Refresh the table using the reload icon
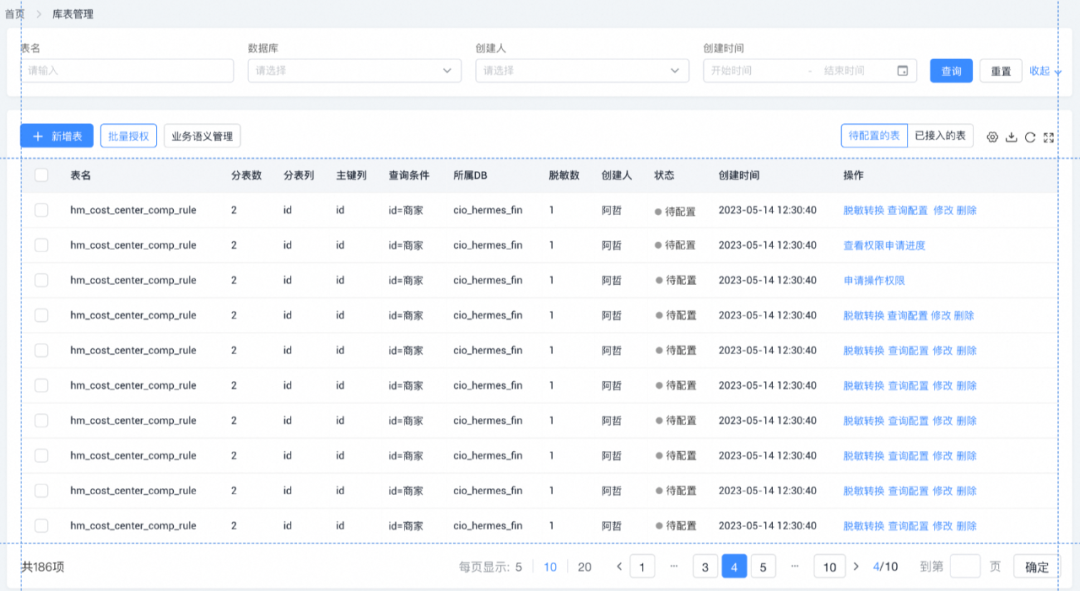 1030,137
